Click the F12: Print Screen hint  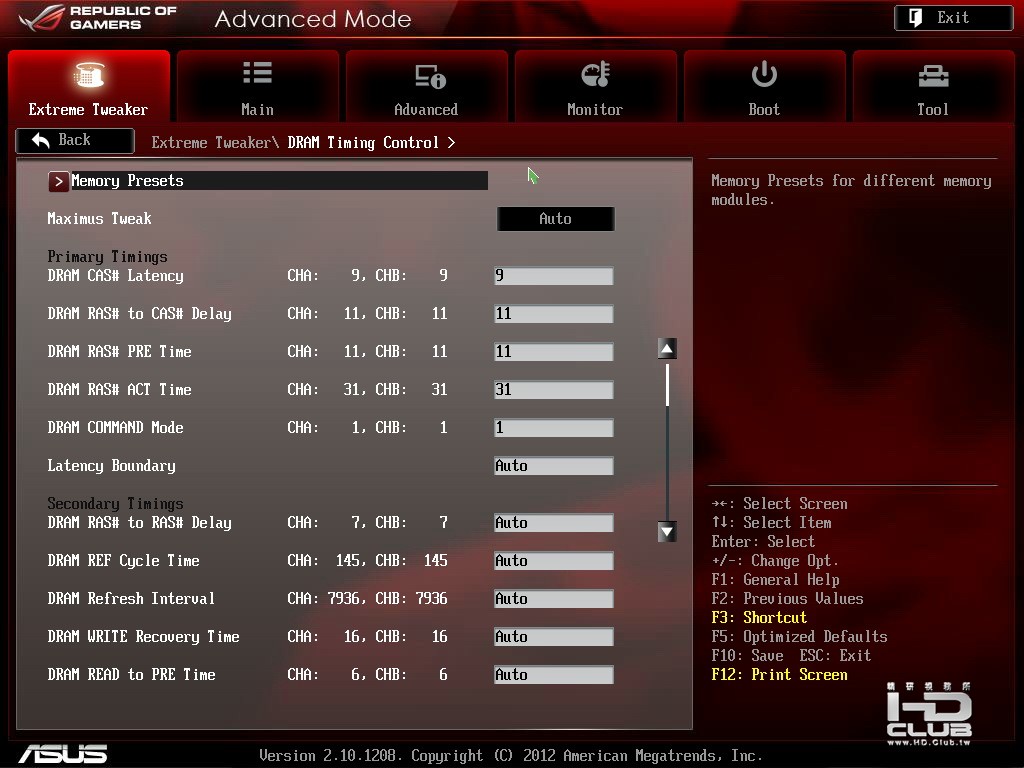click(x=779, y=675)
